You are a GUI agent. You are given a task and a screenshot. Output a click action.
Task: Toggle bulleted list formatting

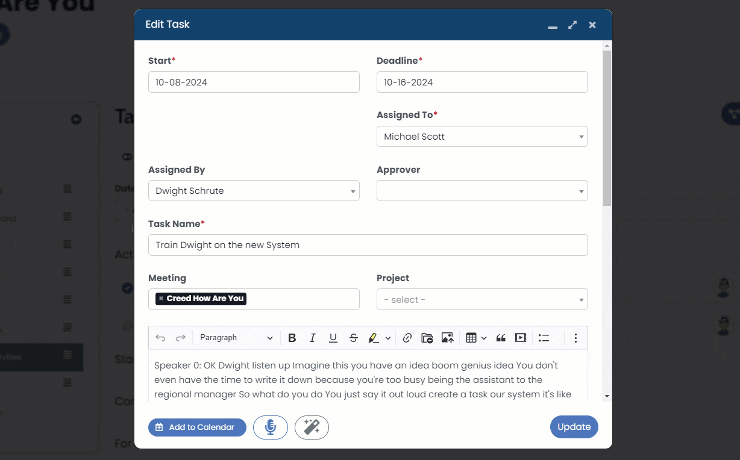coord(544,338)
